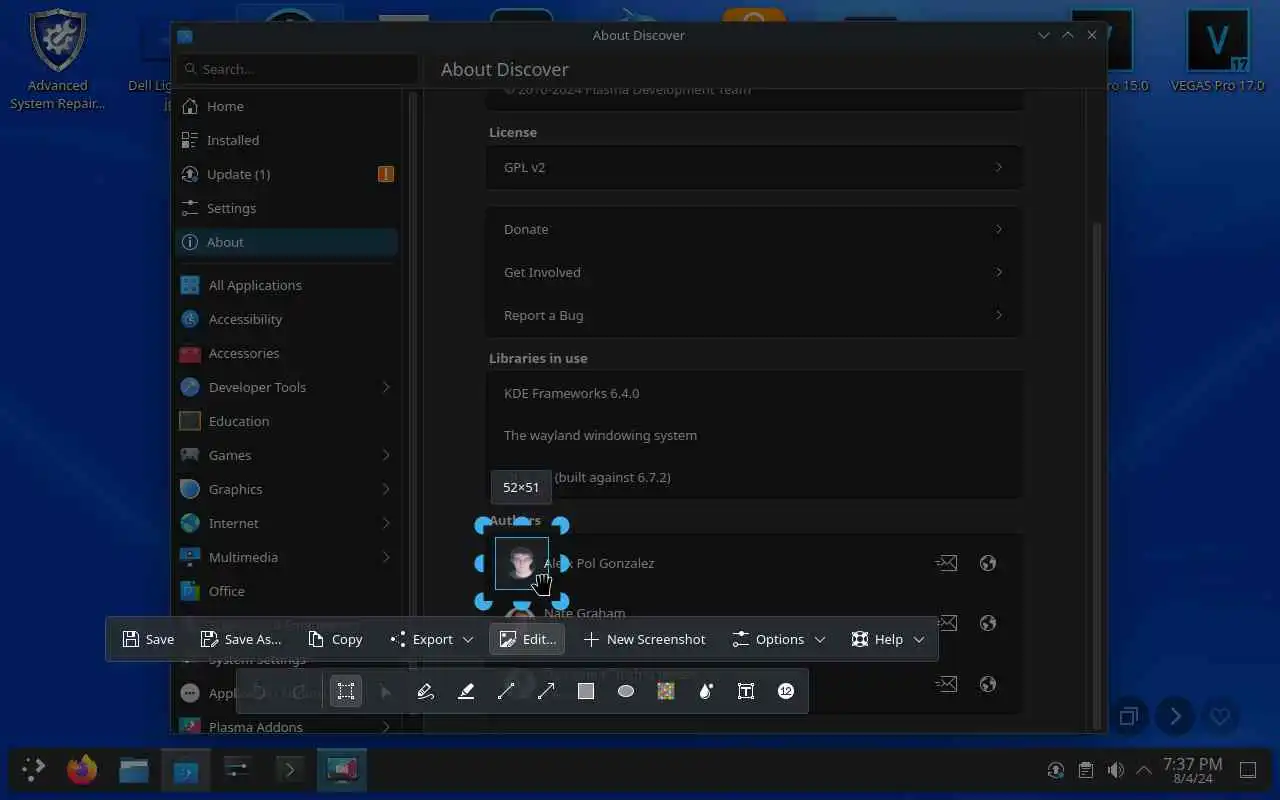The height and width of the screenshot is (800, 1280).
Task: Pick the Freehand pen annotation tool
Action: (426, 691)
